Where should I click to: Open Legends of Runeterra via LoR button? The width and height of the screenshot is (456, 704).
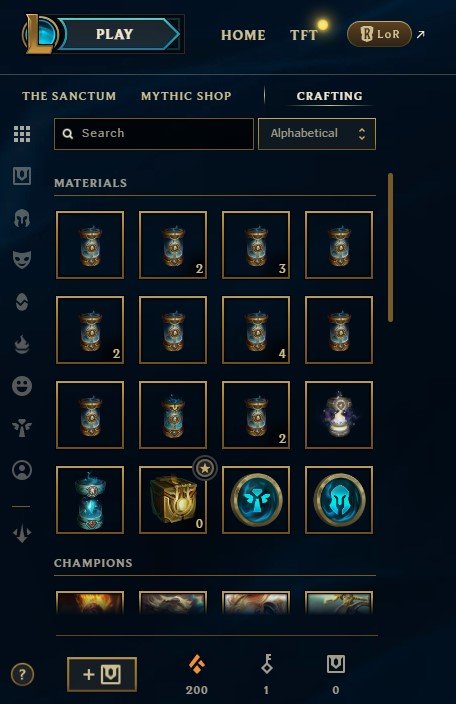[x=379, y=34]
